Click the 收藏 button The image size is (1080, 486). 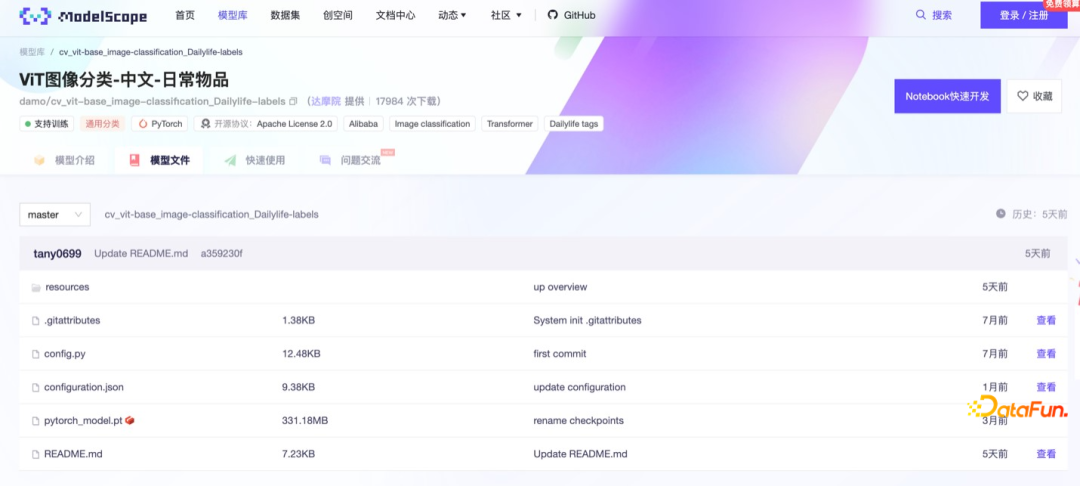tap(1034, 96)
